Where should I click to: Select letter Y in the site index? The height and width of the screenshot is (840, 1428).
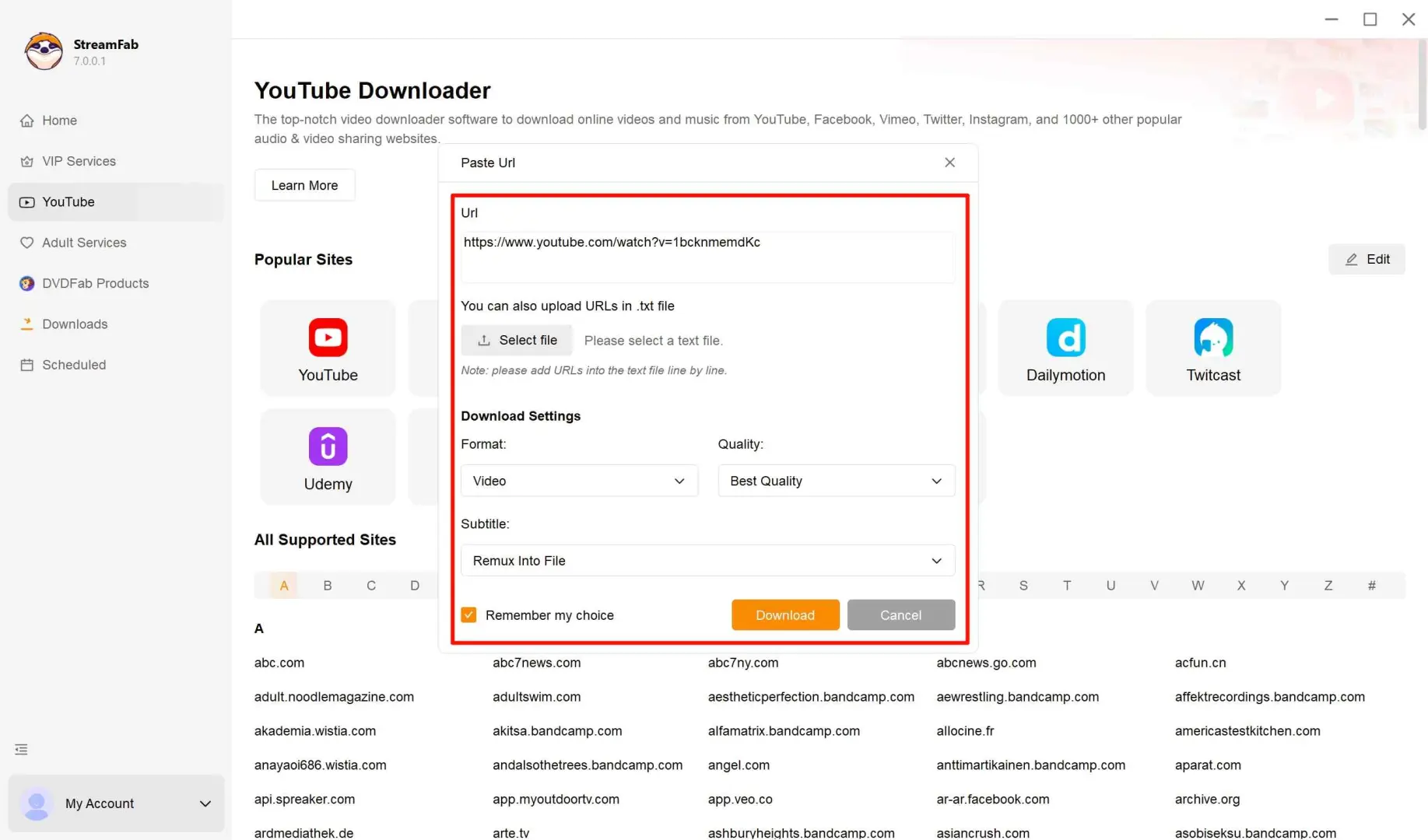(1285, 586)
